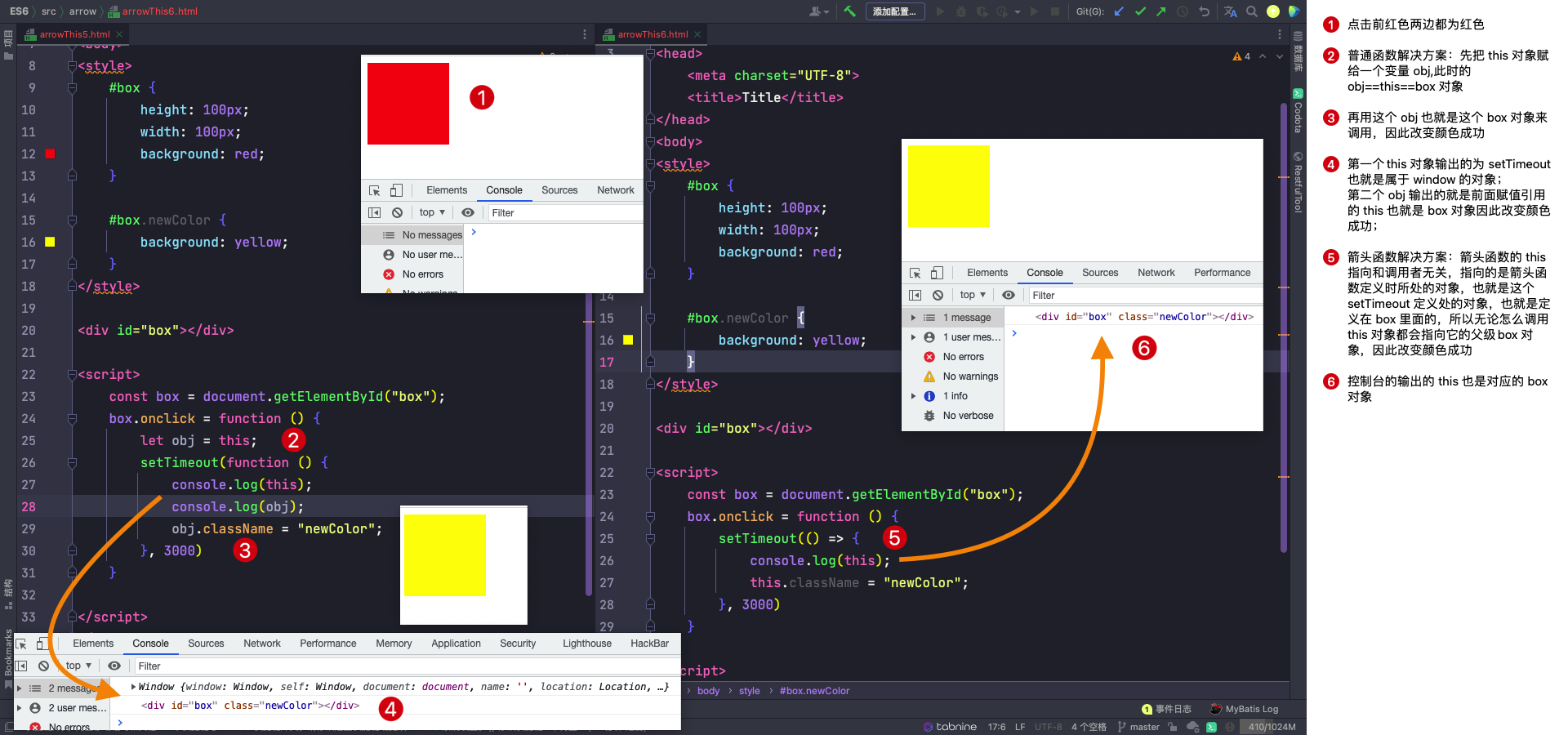
Task: Click the yellow color swatch on line 16 in left editor
Action: click(x=50, y=242)
